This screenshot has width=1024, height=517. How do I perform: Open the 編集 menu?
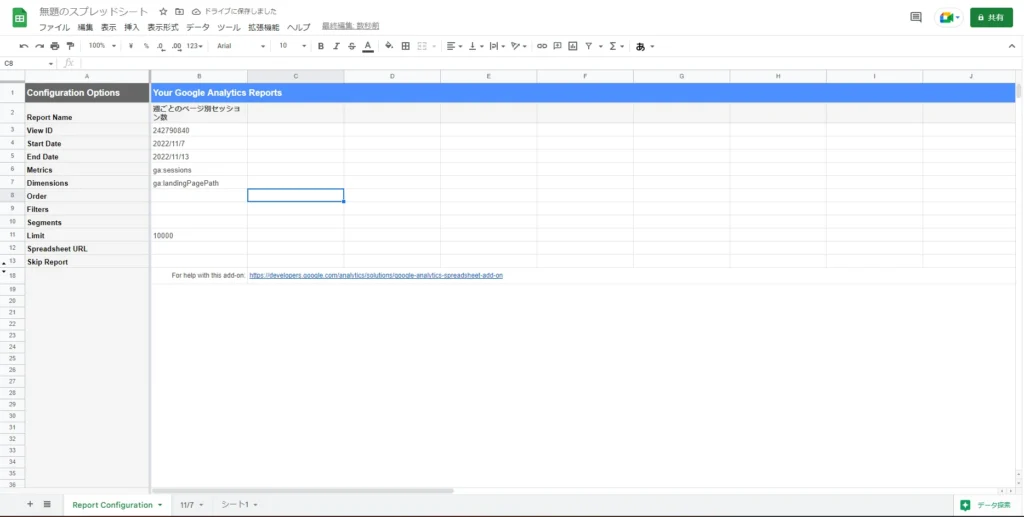click(x=86, y=27)
